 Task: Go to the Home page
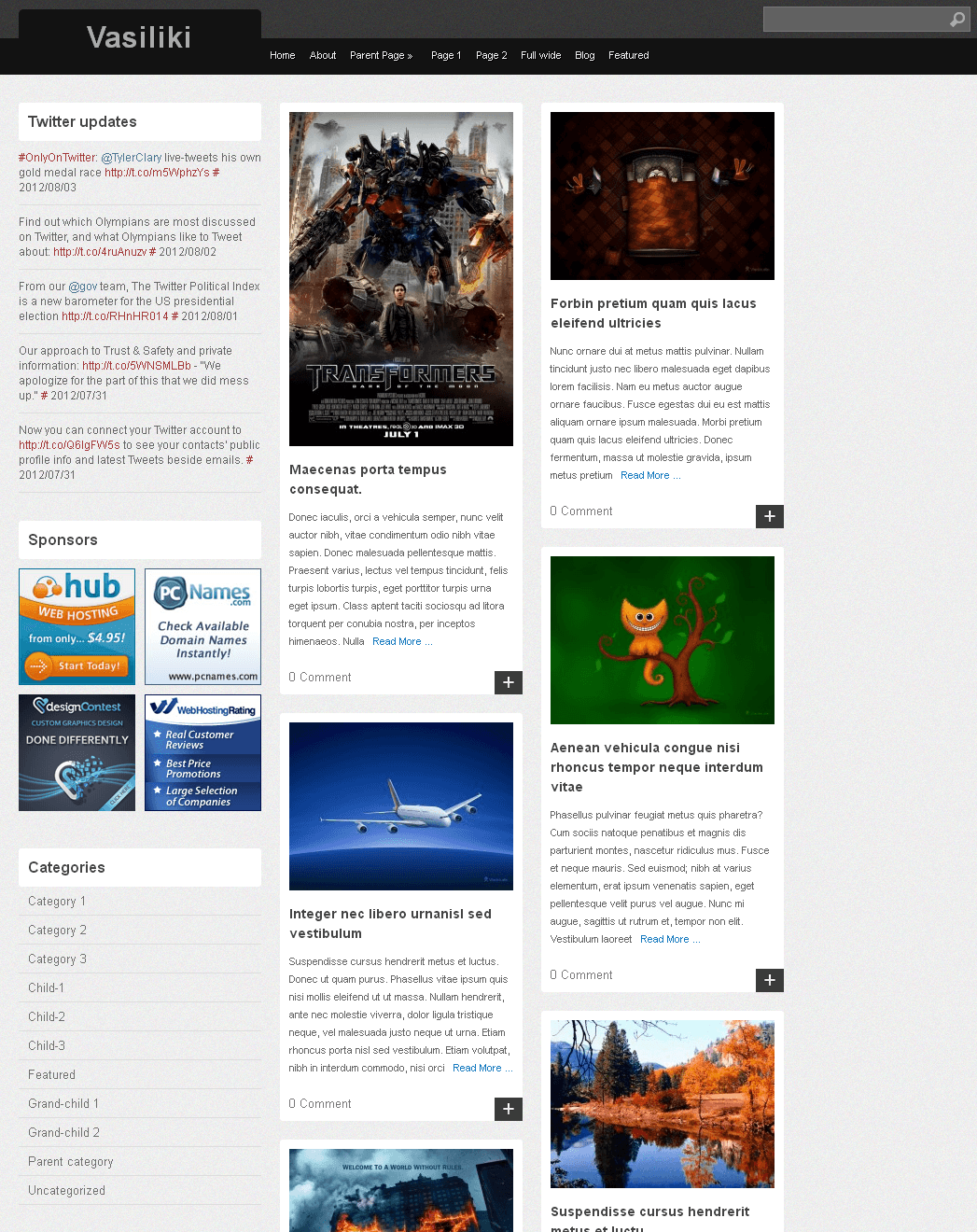tap(283, 55)
